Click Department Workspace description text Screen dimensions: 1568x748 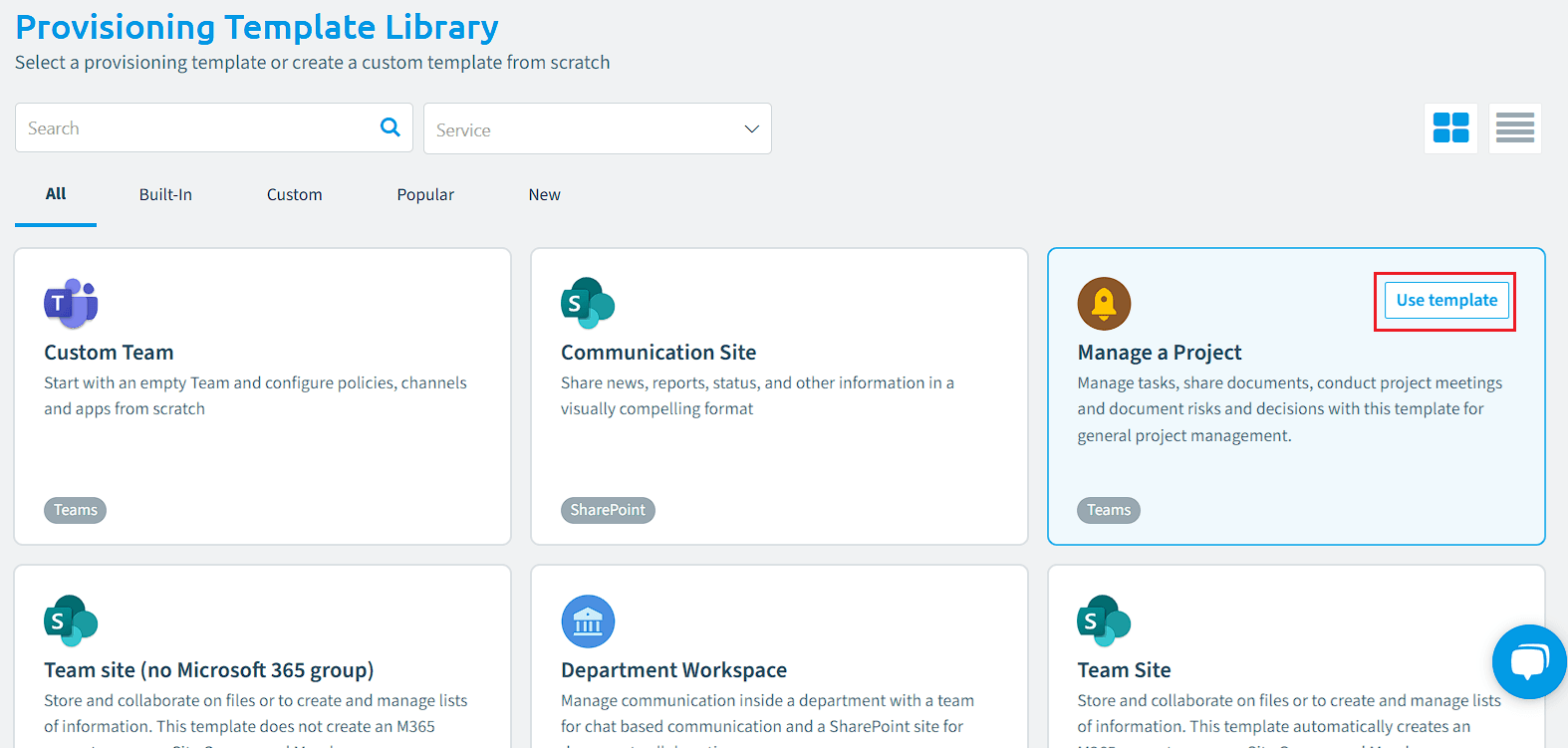click(767, 720)
